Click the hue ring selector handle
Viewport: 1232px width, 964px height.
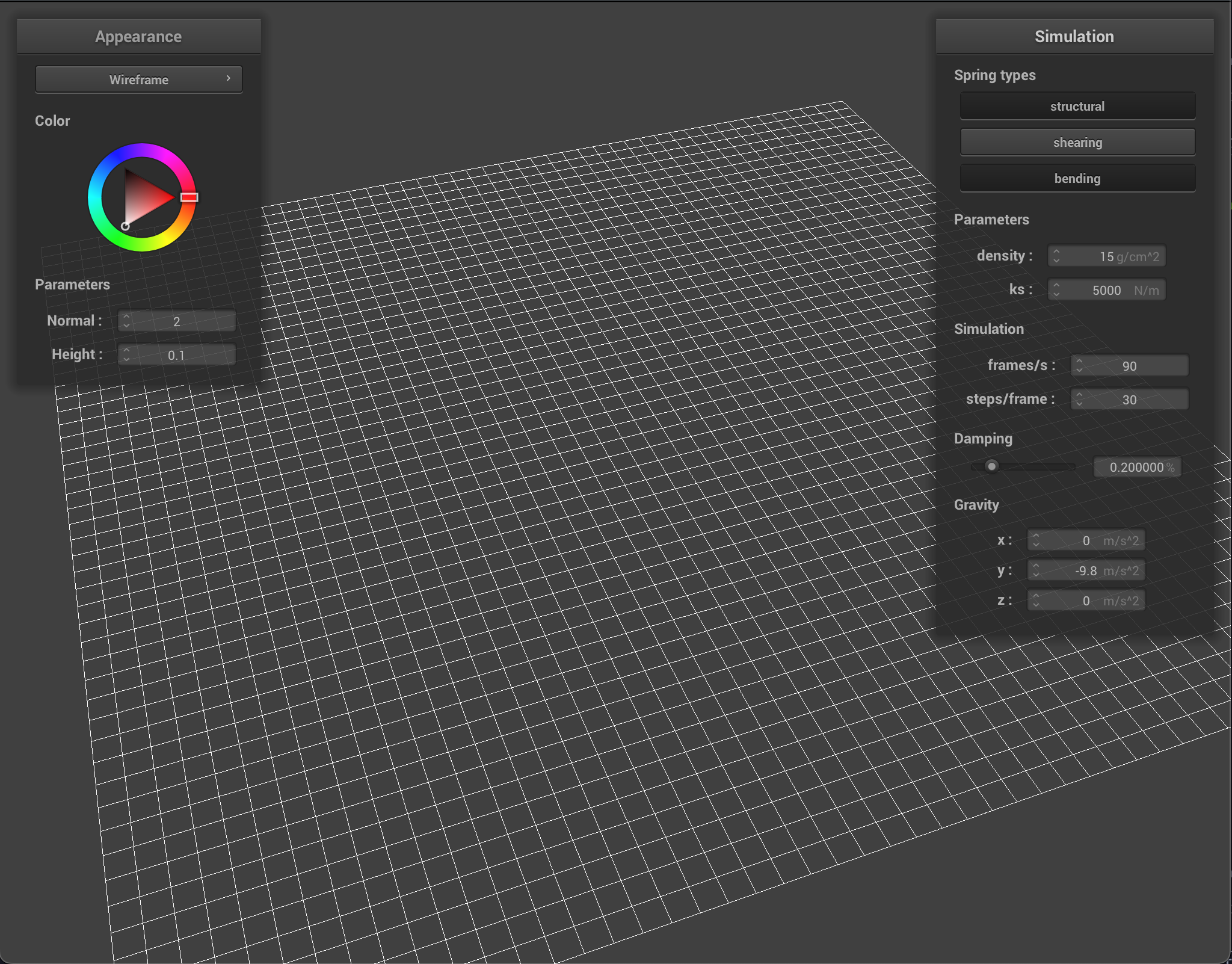pyautogui.click(x=189, y=197)
